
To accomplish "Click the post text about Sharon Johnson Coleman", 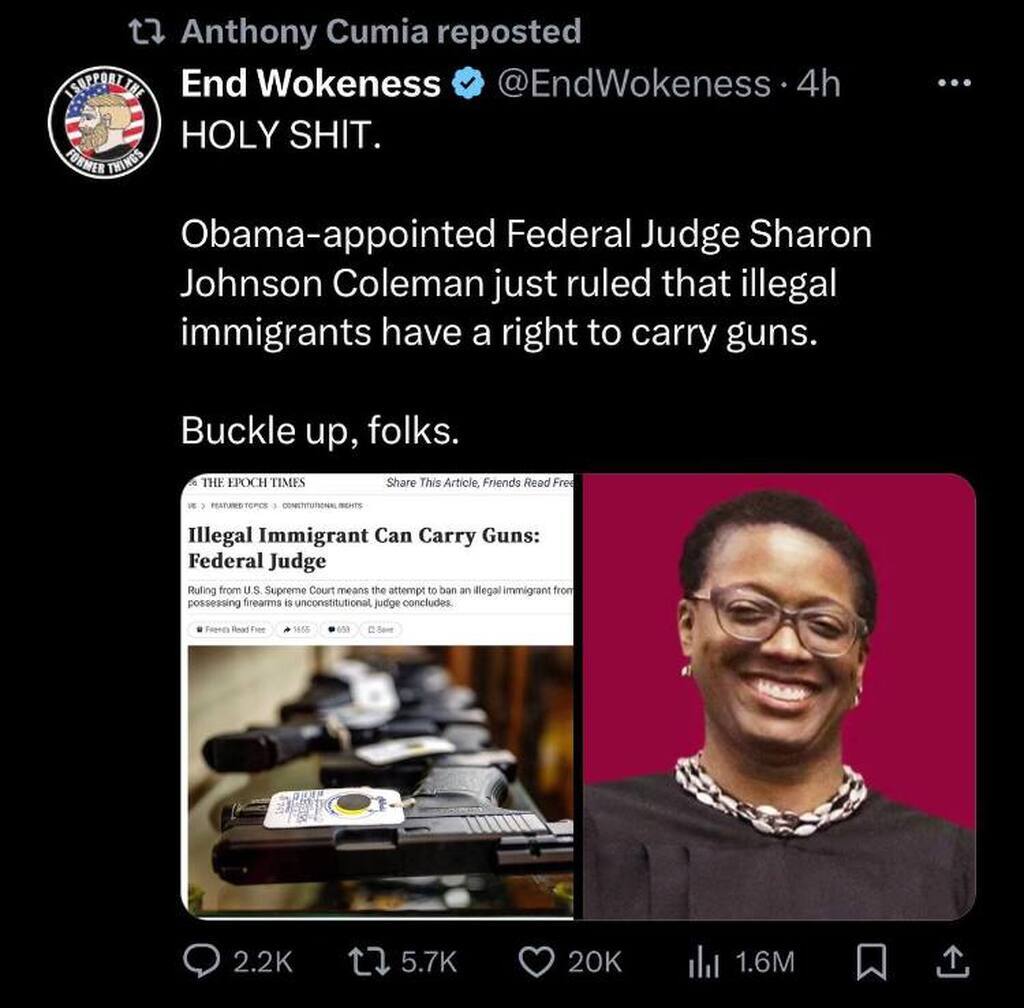I will coord(526,283).
